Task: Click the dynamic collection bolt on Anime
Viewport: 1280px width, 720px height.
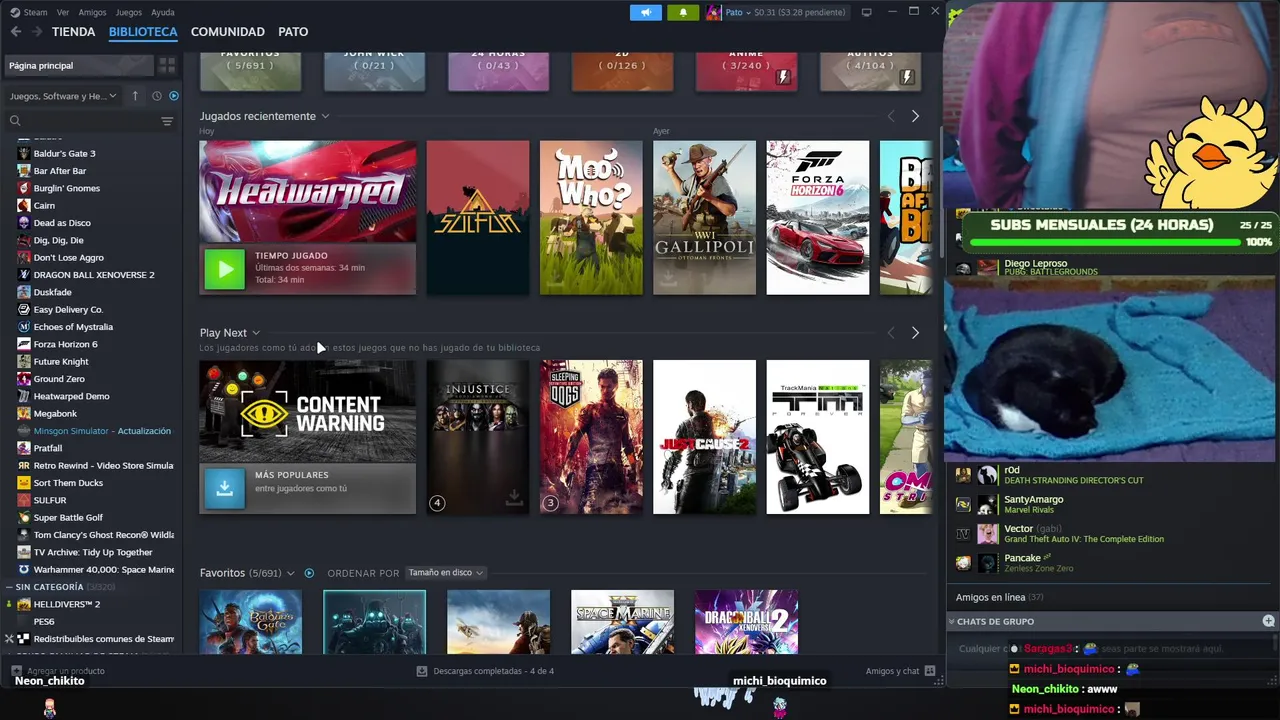Action: tap(784, 77)
